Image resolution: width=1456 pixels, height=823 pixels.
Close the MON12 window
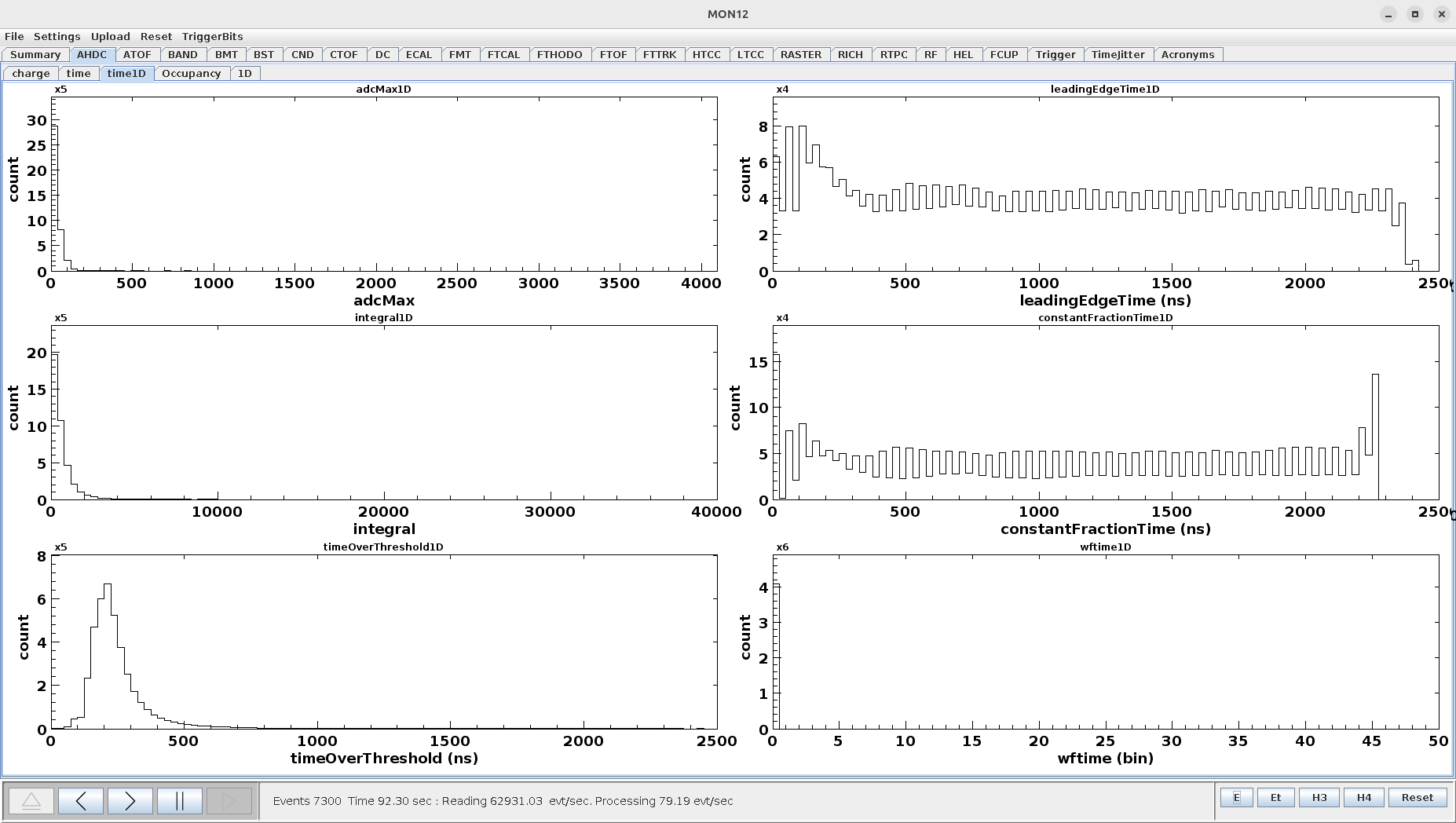tap(1442, 14)
